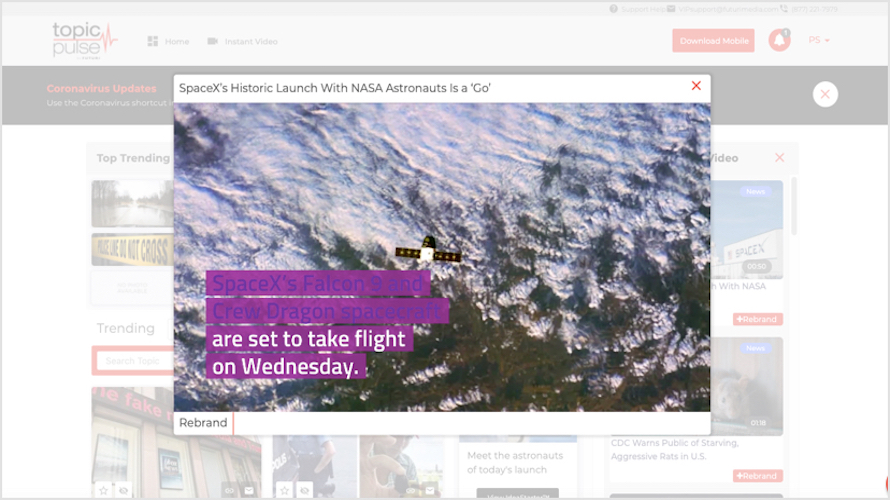Image resolution: width=890 pixels, height=500 pixels.
Task: Click the phone icon in top bar
Action: [784, 9]
